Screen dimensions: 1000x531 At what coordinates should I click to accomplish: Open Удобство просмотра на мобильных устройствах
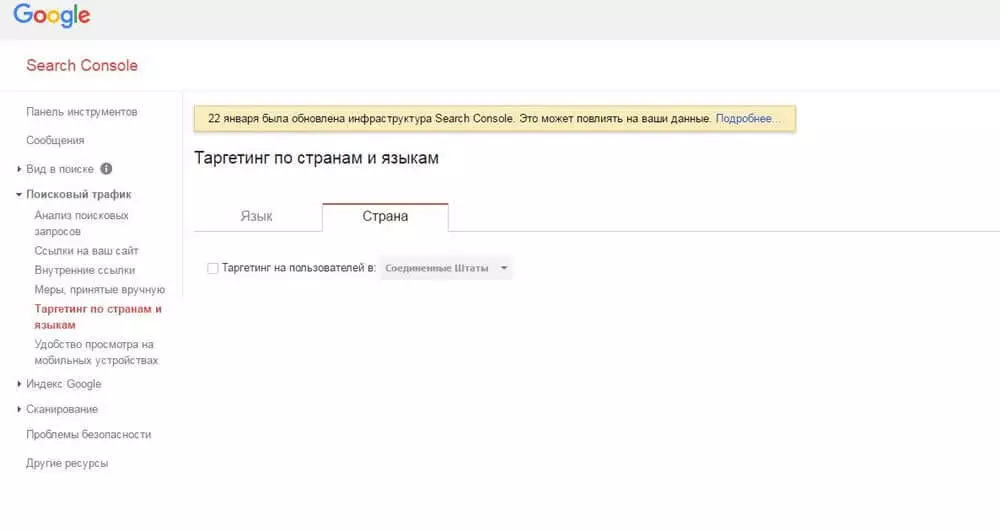[x=96, y=352]
